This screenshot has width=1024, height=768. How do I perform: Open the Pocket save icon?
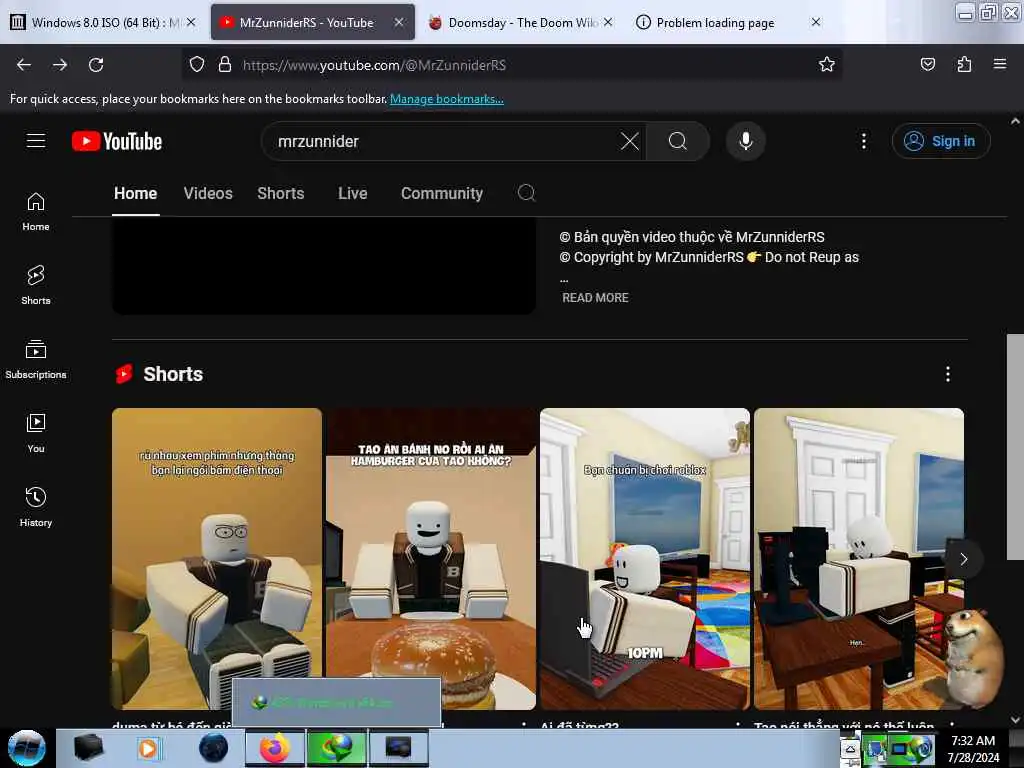pos(927,65)
